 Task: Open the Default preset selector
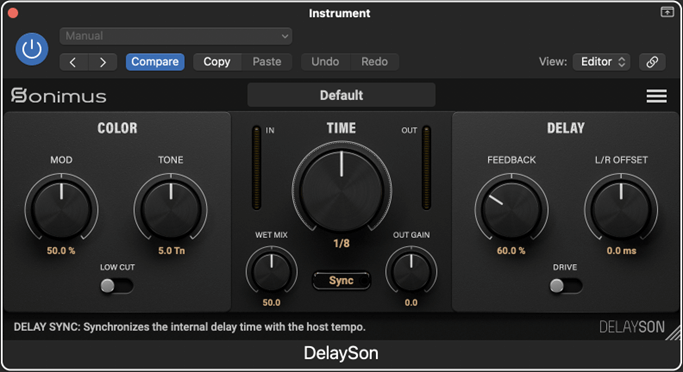(x=342, y=95)
